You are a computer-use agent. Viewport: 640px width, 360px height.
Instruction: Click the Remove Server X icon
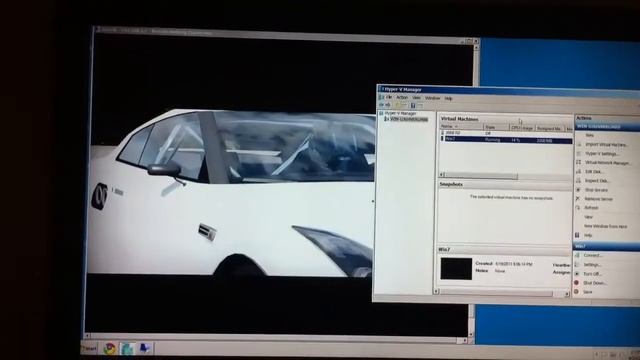(578, 198)
